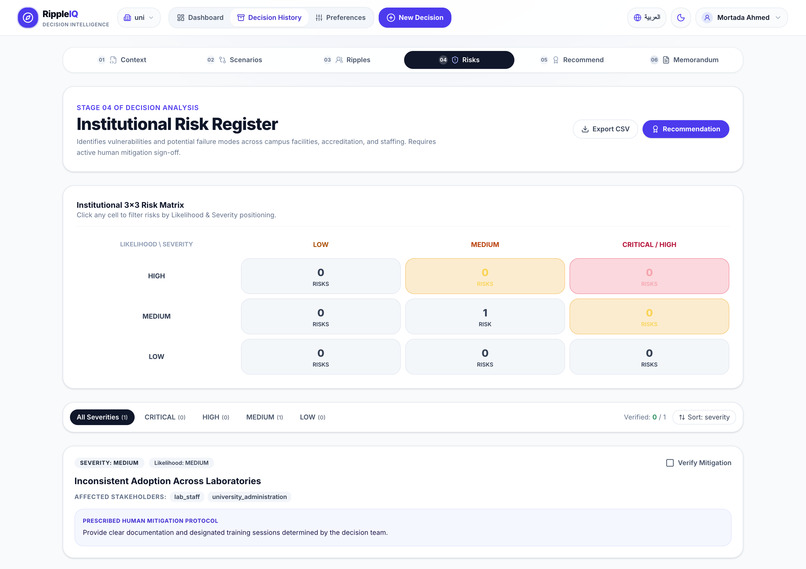Viewport: 806px width, 569px height.
Task: Click the Prescribed Human Mitigation Protocol heading
Action: 150,521
